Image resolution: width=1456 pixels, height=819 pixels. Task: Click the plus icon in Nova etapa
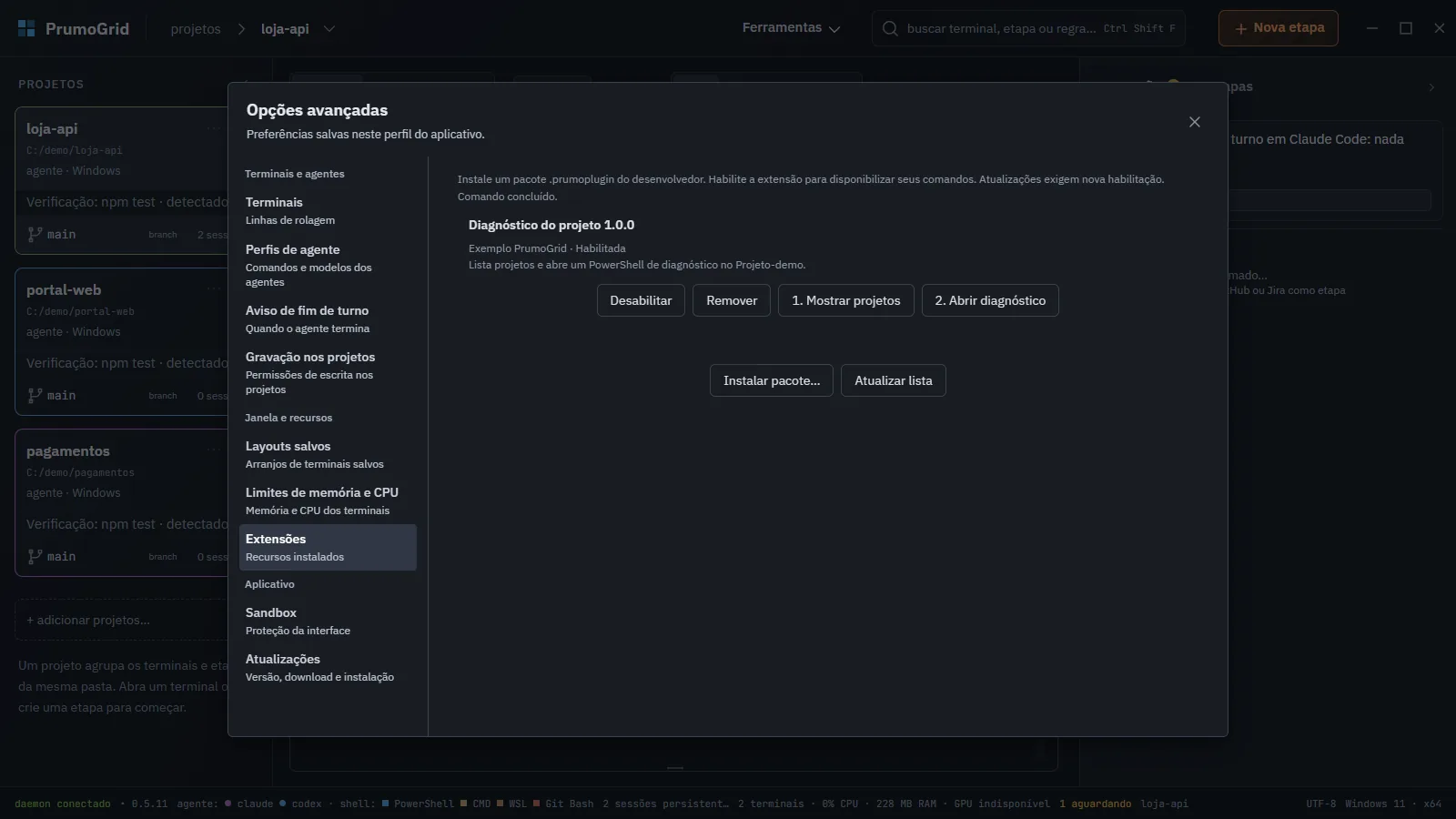1240,29
